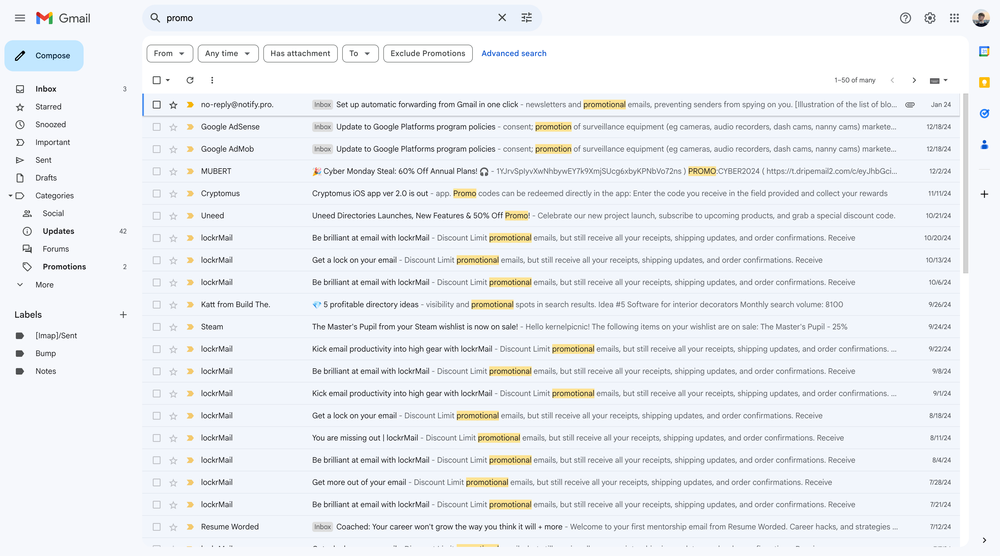
Task: Apply Exclude Promotions filter
Action: [x=428, y=54]
